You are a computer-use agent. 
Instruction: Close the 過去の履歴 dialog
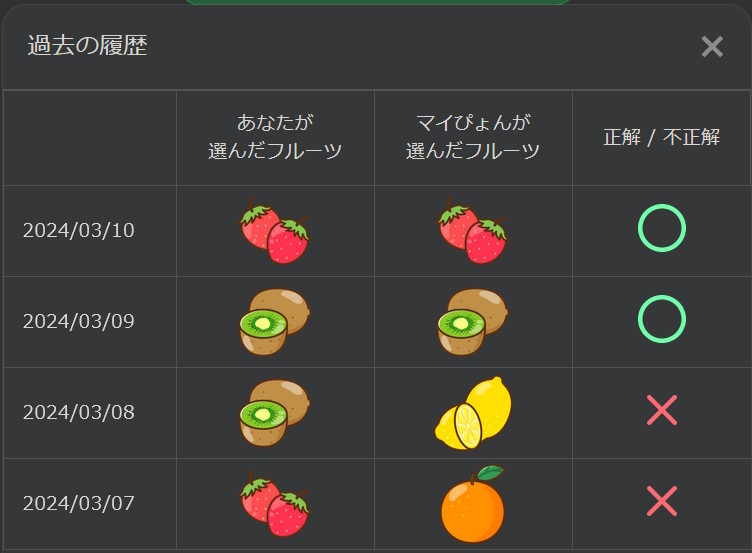tap(711, 47)
